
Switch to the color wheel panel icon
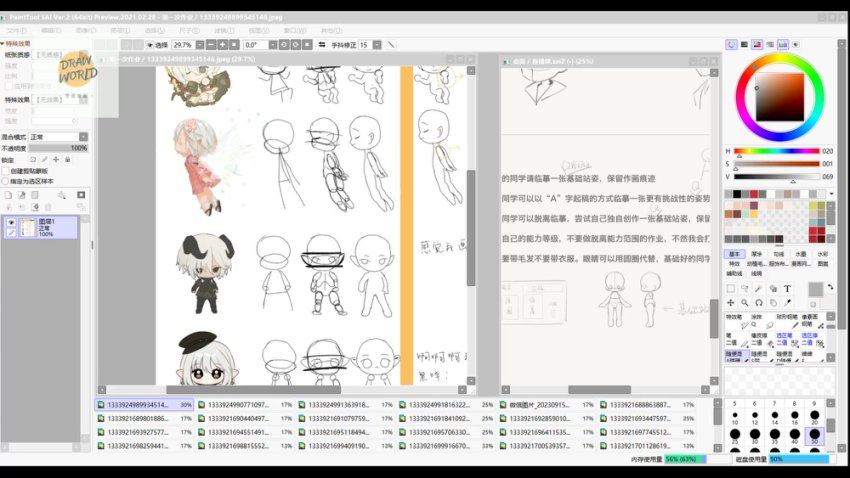click(731, 44)
